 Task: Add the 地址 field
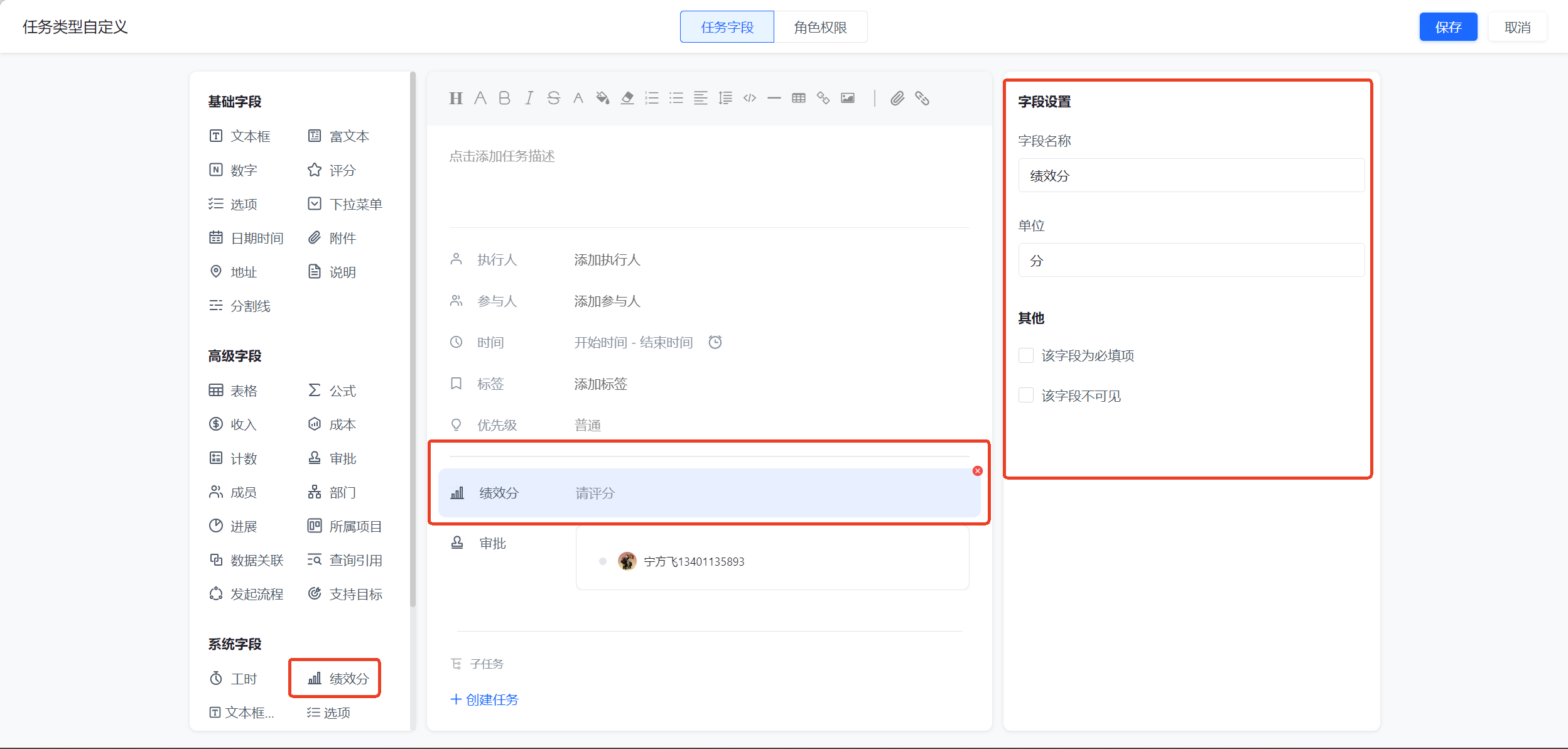pyautogui.click(x=233, y=272)
